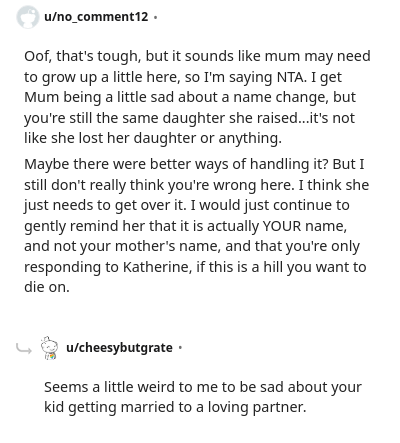The image size is (400, 443).
Task: Open the u/cheesybutgrate profile link
Action: pos(119,348)
